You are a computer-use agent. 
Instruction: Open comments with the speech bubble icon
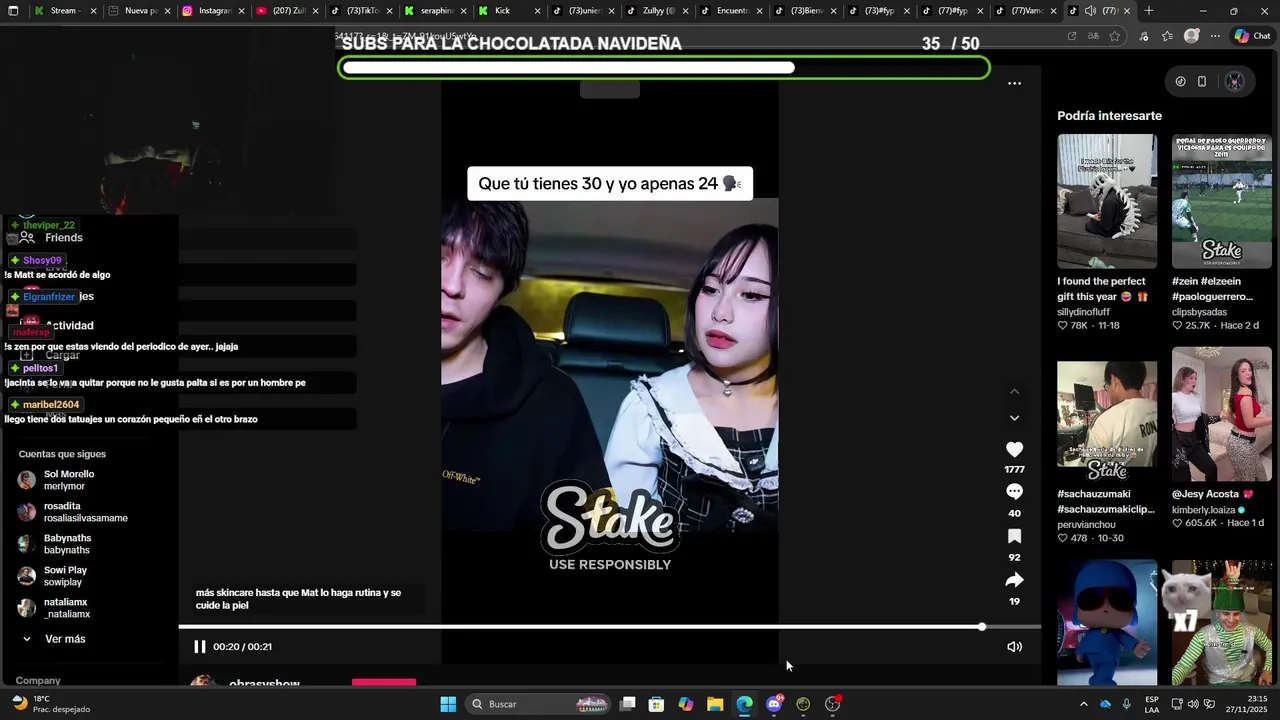1014,492
